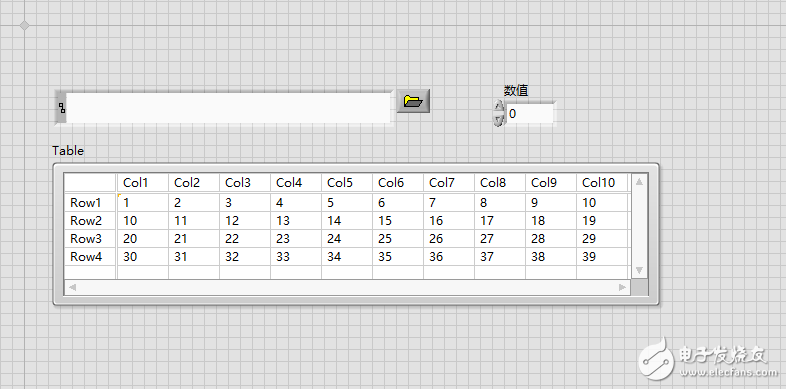786x389 pixels.
Task: Click the cell containing 25
Action: (x=398, y=239)
